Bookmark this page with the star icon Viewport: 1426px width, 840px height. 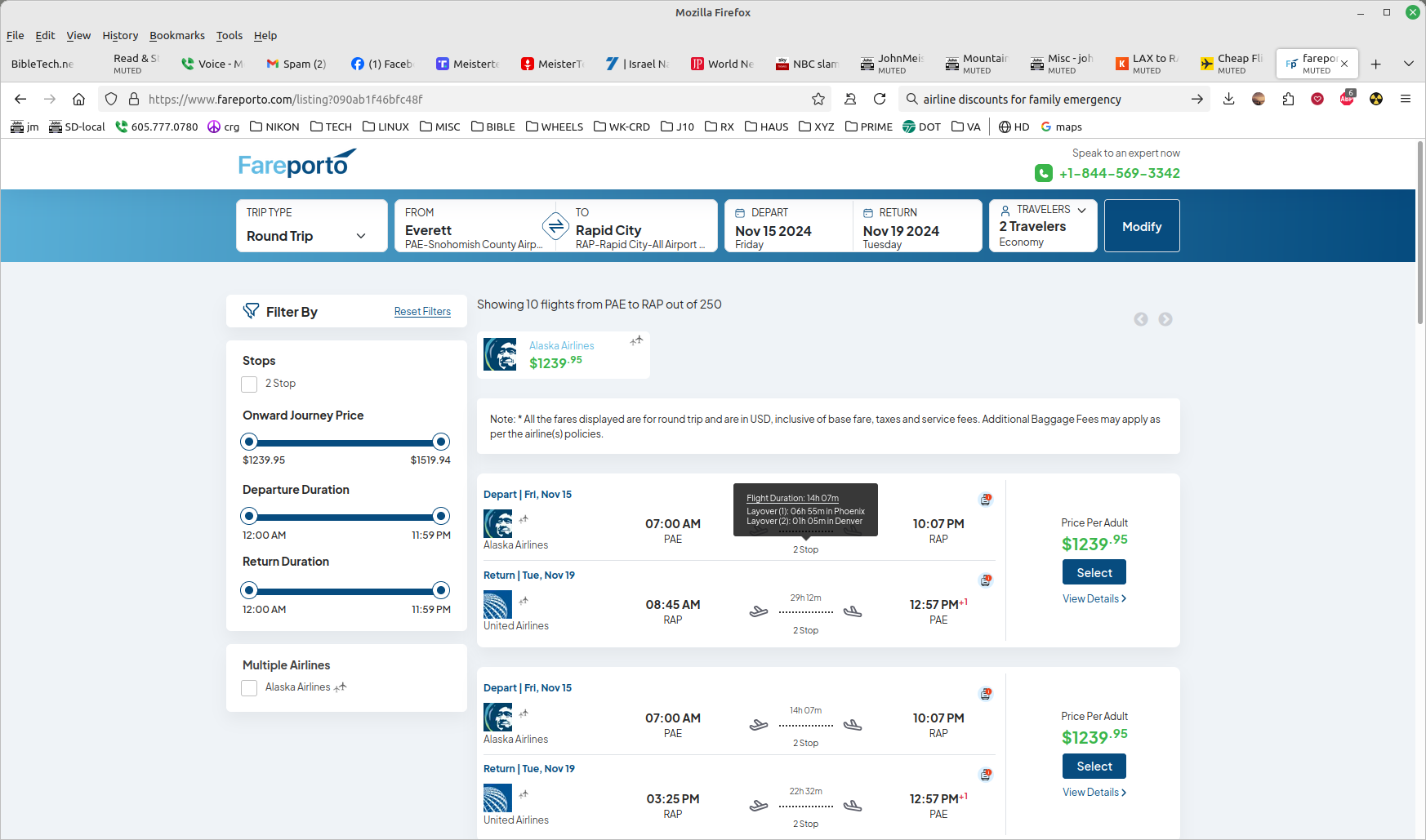818,99
